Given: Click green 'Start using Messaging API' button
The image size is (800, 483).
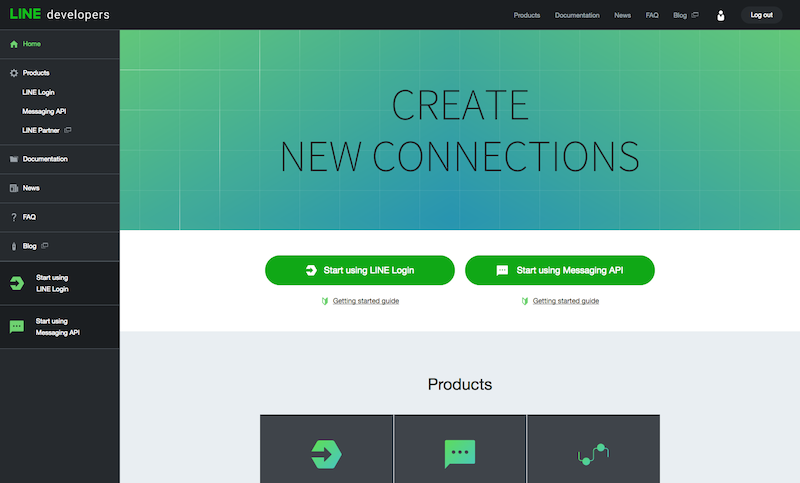Looking at the screenshot, I should 560,270.
